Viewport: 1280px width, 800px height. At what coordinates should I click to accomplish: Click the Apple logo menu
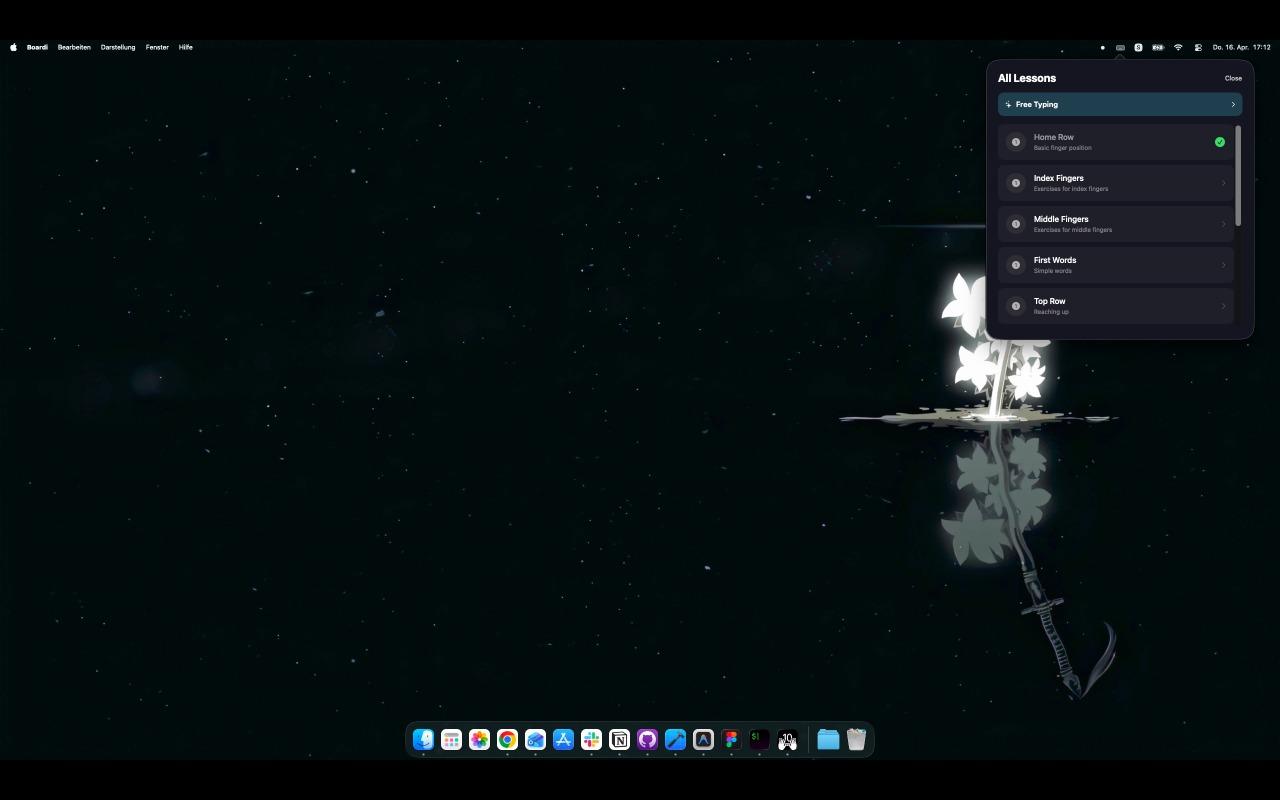coord(14,47)
